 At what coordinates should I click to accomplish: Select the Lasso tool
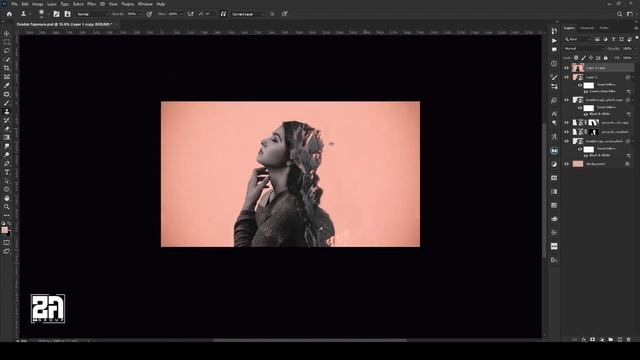[x=7, y=51]
